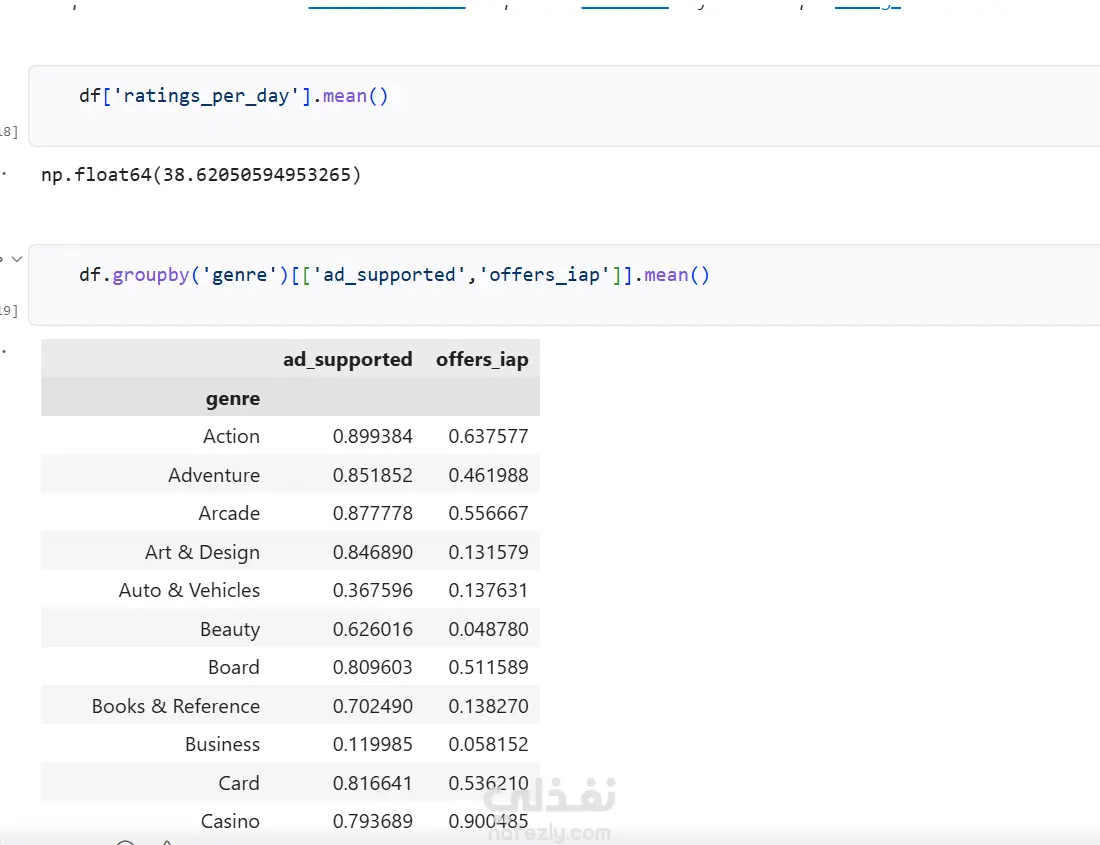The width and height of the screenshot is (1100, 845).
Task: Click the value 0.626016 for Beauty
Action: [x=373, y=629]
